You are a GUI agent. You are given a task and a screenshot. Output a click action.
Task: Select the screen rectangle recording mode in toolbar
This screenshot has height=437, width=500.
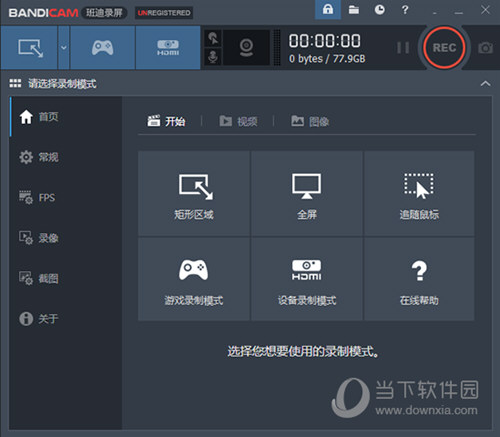(29, 48)
